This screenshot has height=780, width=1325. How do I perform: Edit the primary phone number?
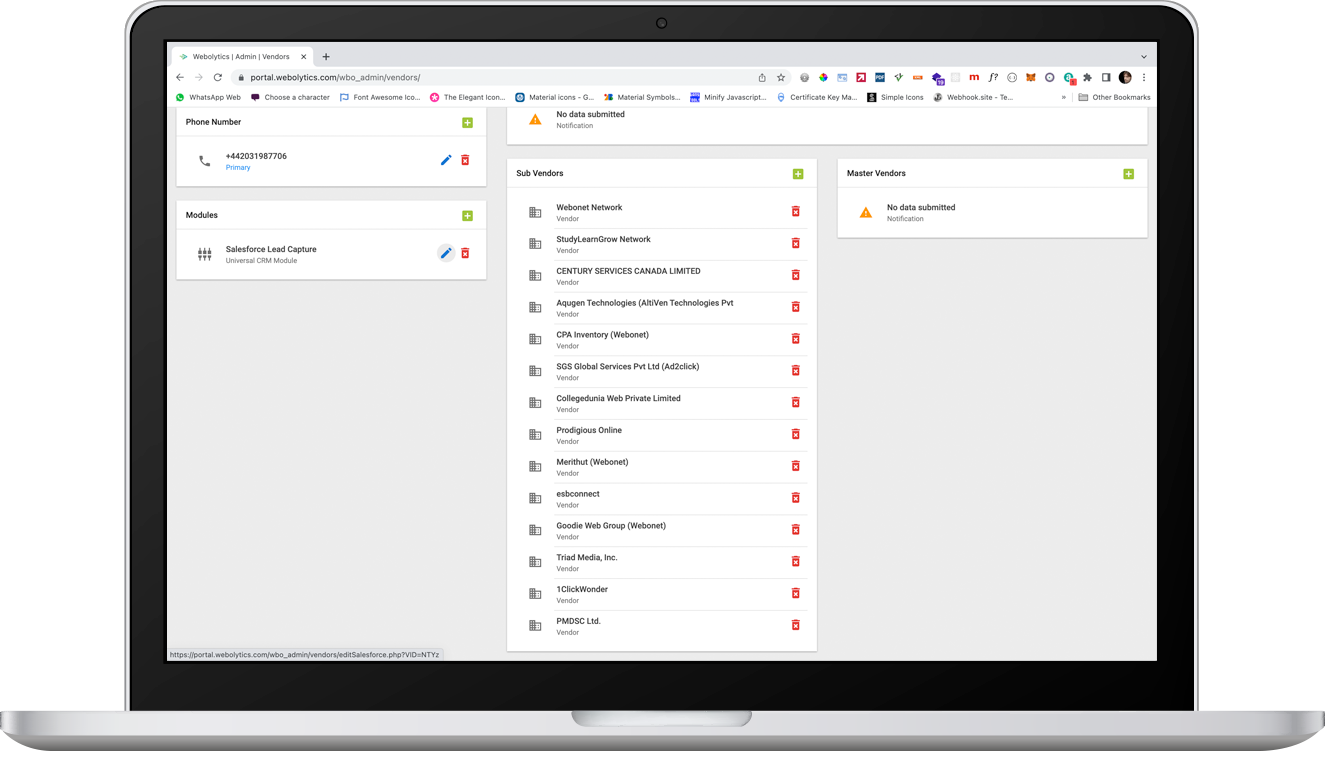tap(445, 159)
